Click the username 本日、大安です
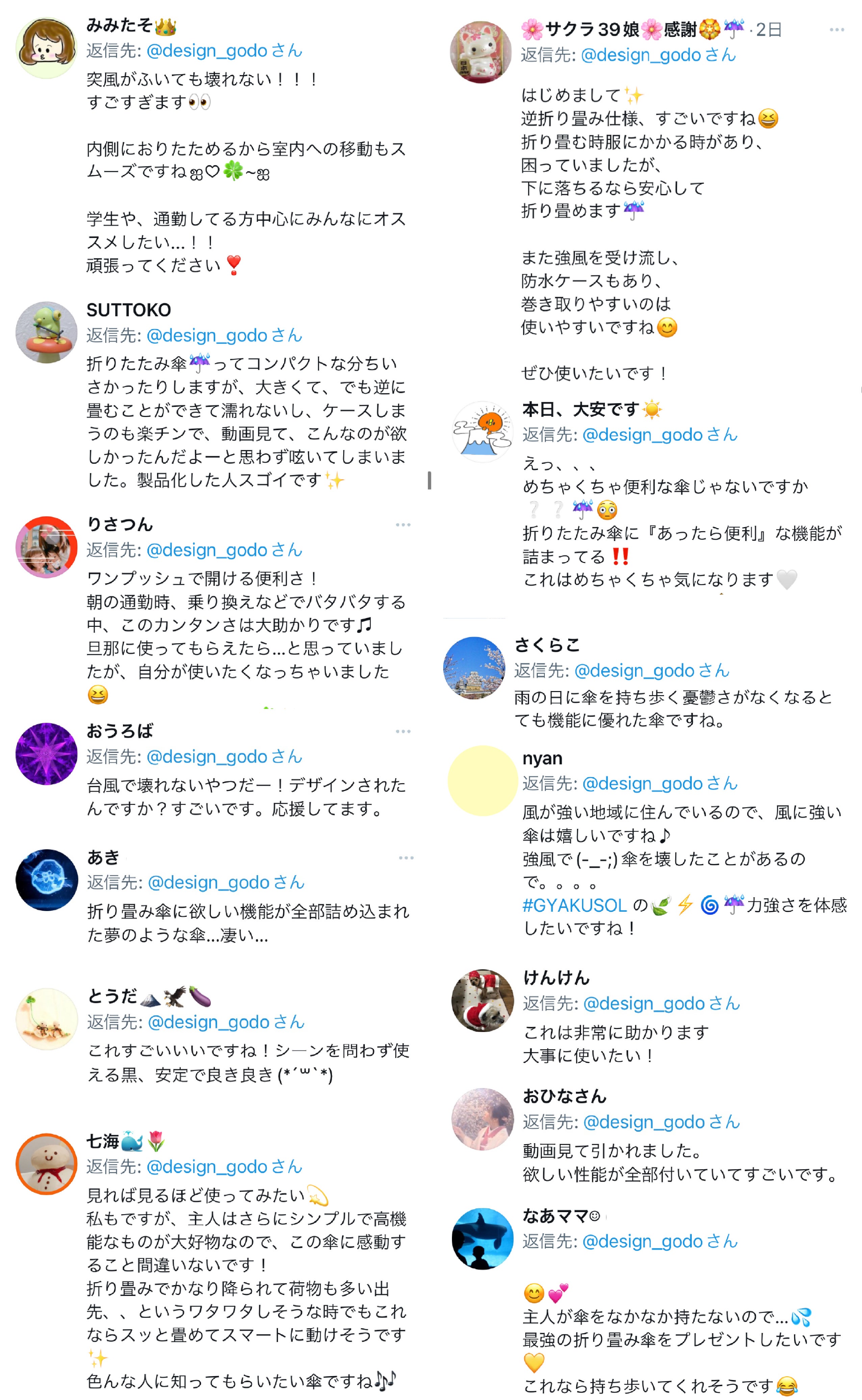Image resolution: width=862 pixels, height=1400 pixels. click(580, 410)
